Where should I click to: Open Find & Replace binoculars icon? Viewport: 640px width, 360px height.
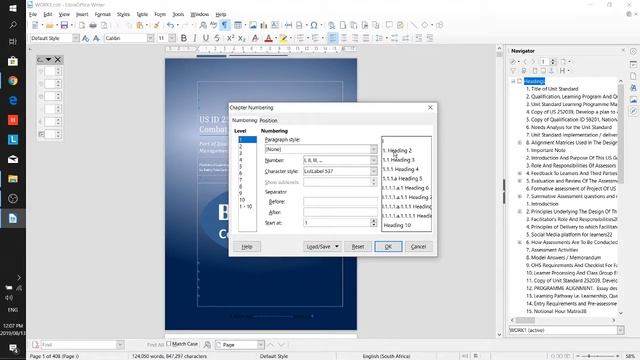pos(203,25)
